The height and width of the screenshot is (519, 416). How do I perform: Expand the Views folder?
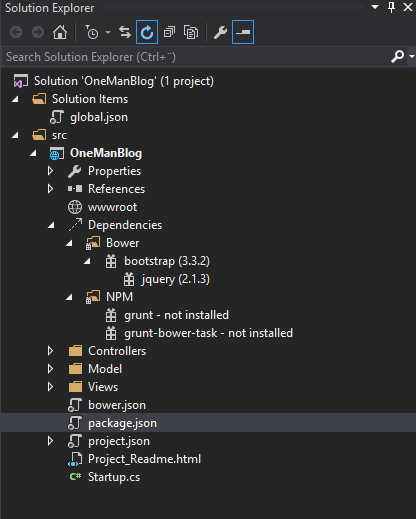point(50,387)
